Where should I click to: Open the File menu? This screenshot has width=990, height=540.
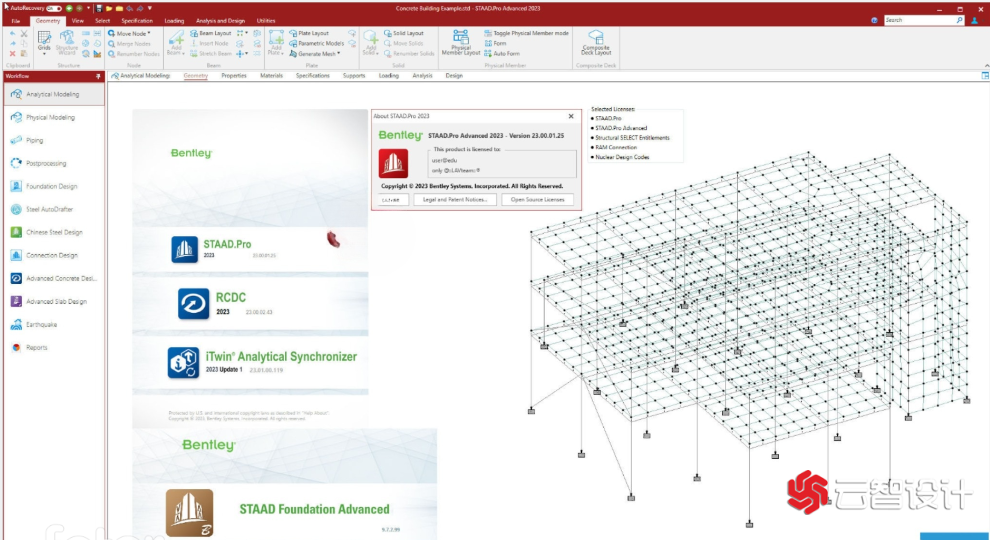16,21
